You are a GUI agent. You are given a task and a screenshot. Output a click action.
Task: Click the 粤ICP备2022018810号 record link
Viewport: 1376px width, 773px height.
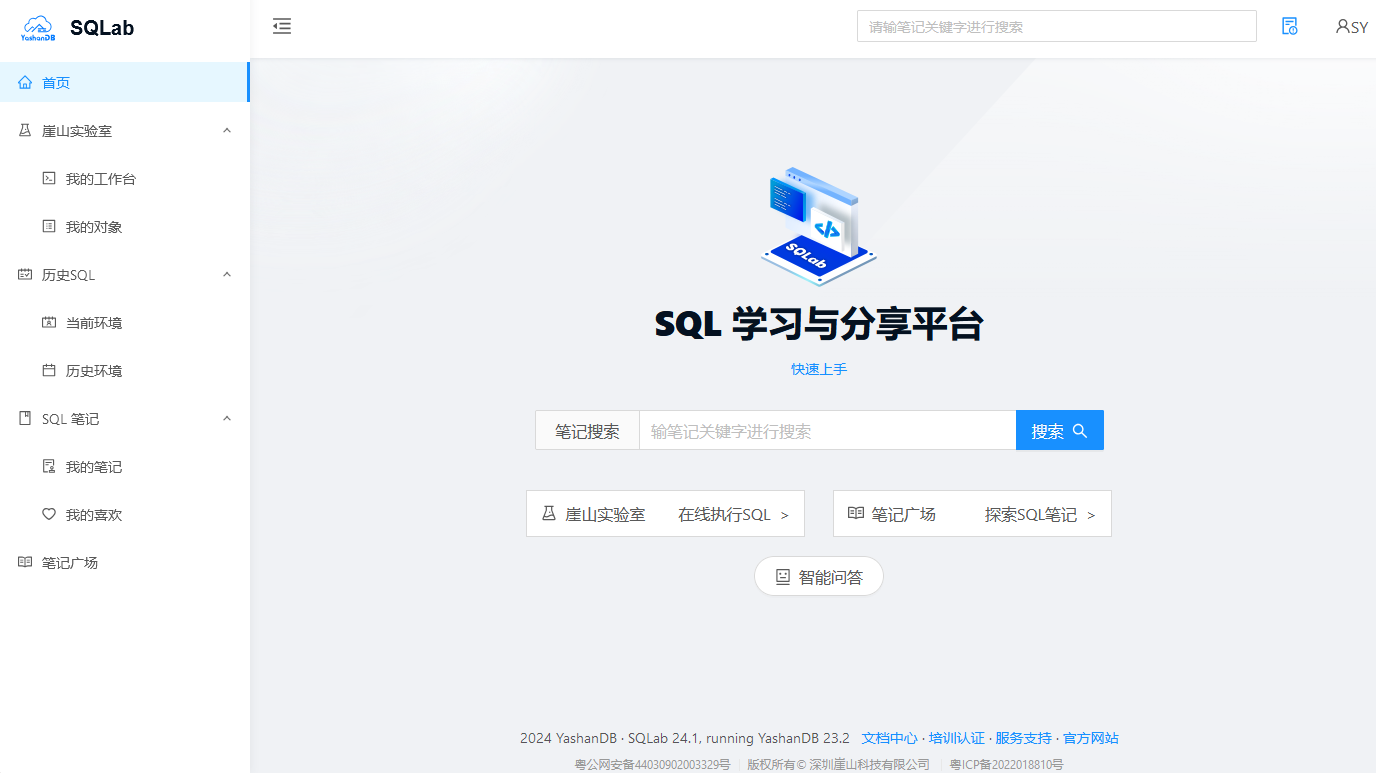pos(1006,765)
